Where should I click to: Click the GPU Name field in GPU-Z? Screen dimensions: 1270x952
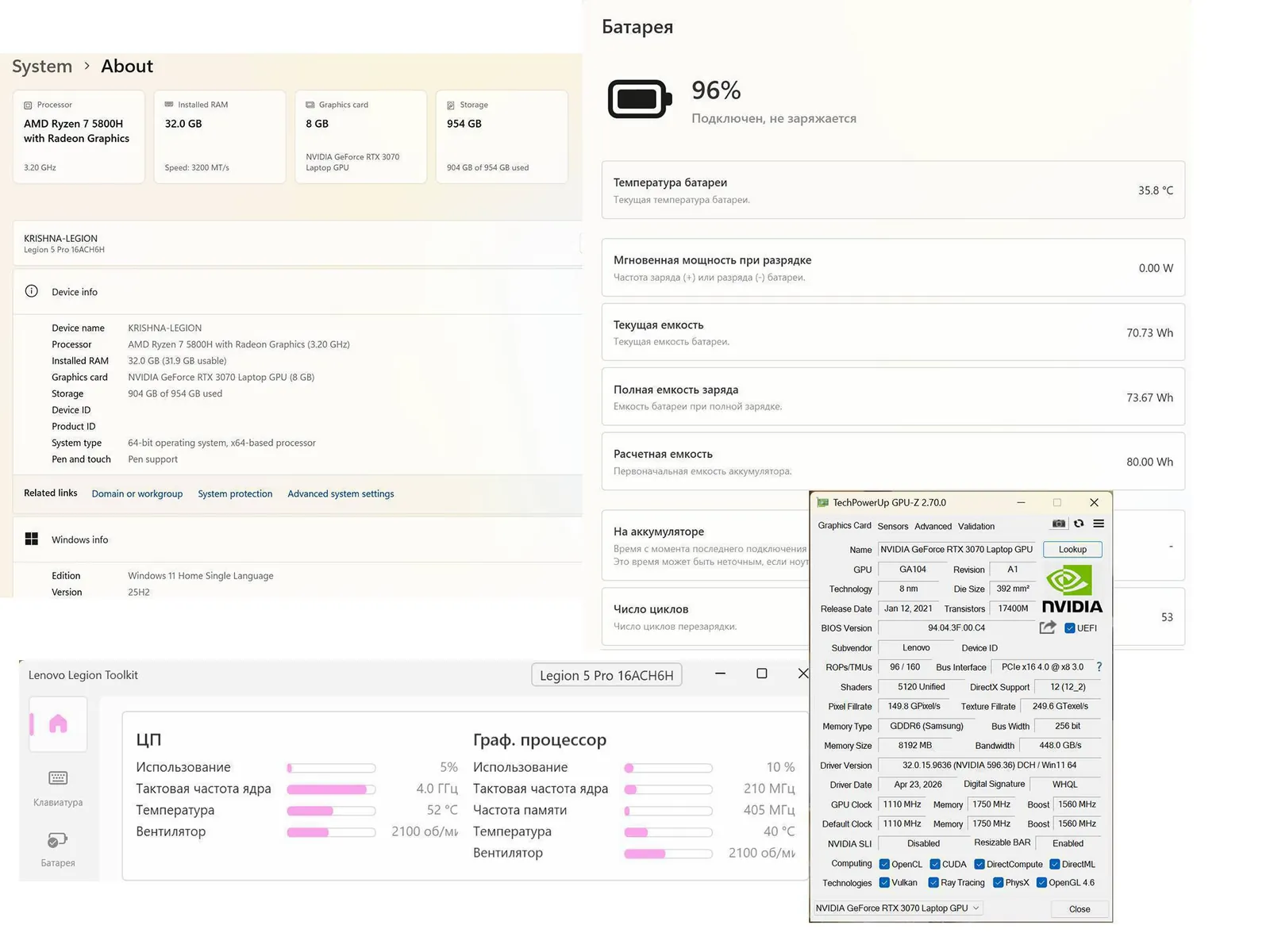[956, 550]
